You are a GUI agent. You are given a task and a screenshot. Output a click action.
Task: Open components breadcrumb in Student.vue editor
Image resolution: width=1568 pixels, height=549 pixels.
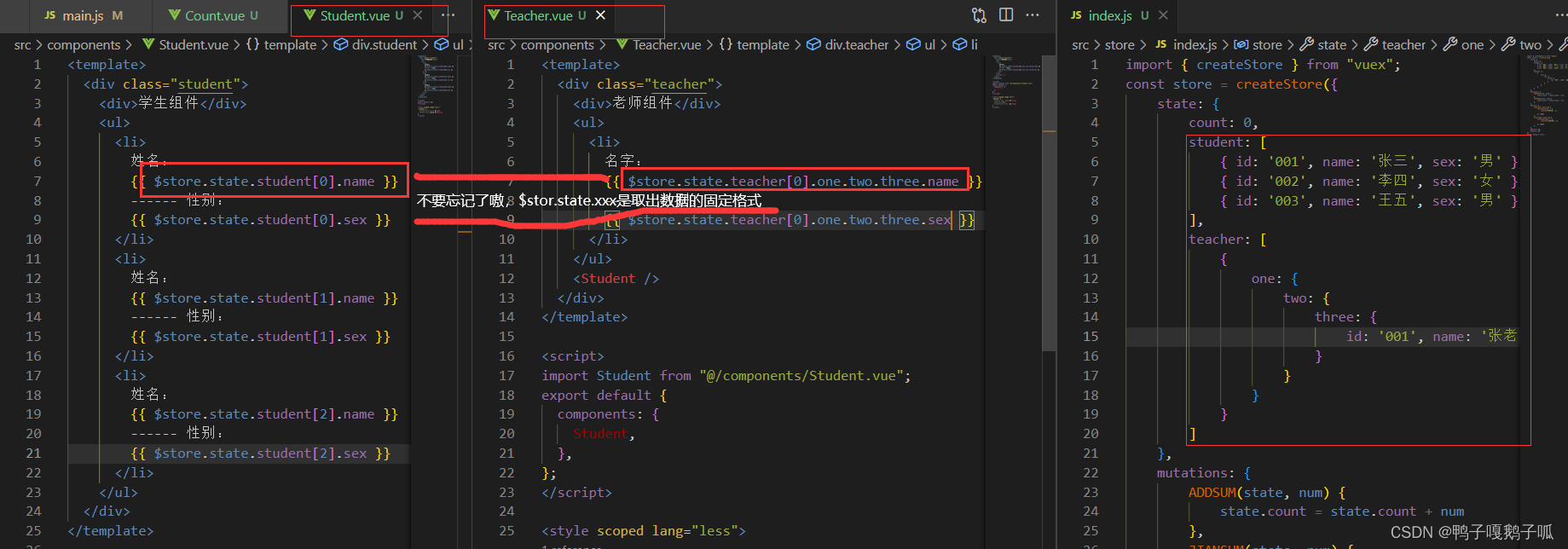pyautogui.click(x=84, y=45)
